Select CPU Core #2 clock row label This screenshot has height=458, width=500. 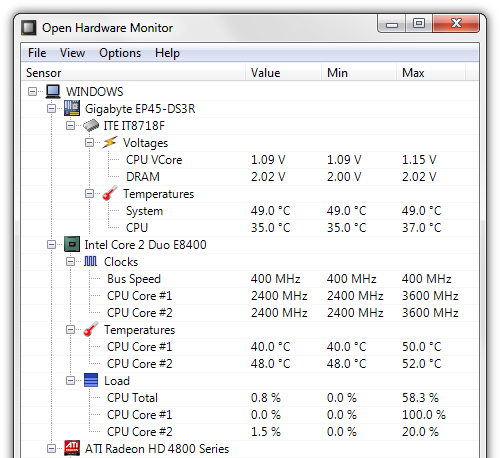(140, 313)
